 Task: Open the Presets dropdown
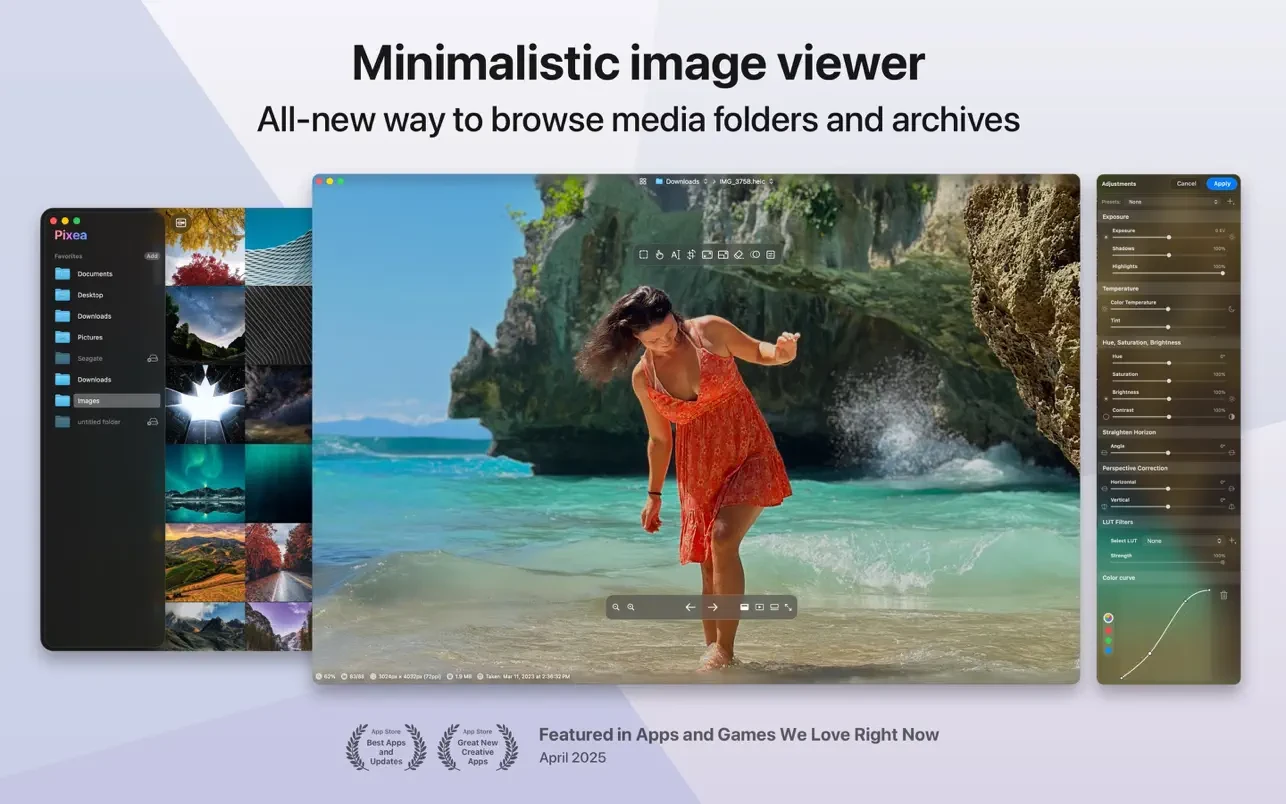coord(1172,202)
